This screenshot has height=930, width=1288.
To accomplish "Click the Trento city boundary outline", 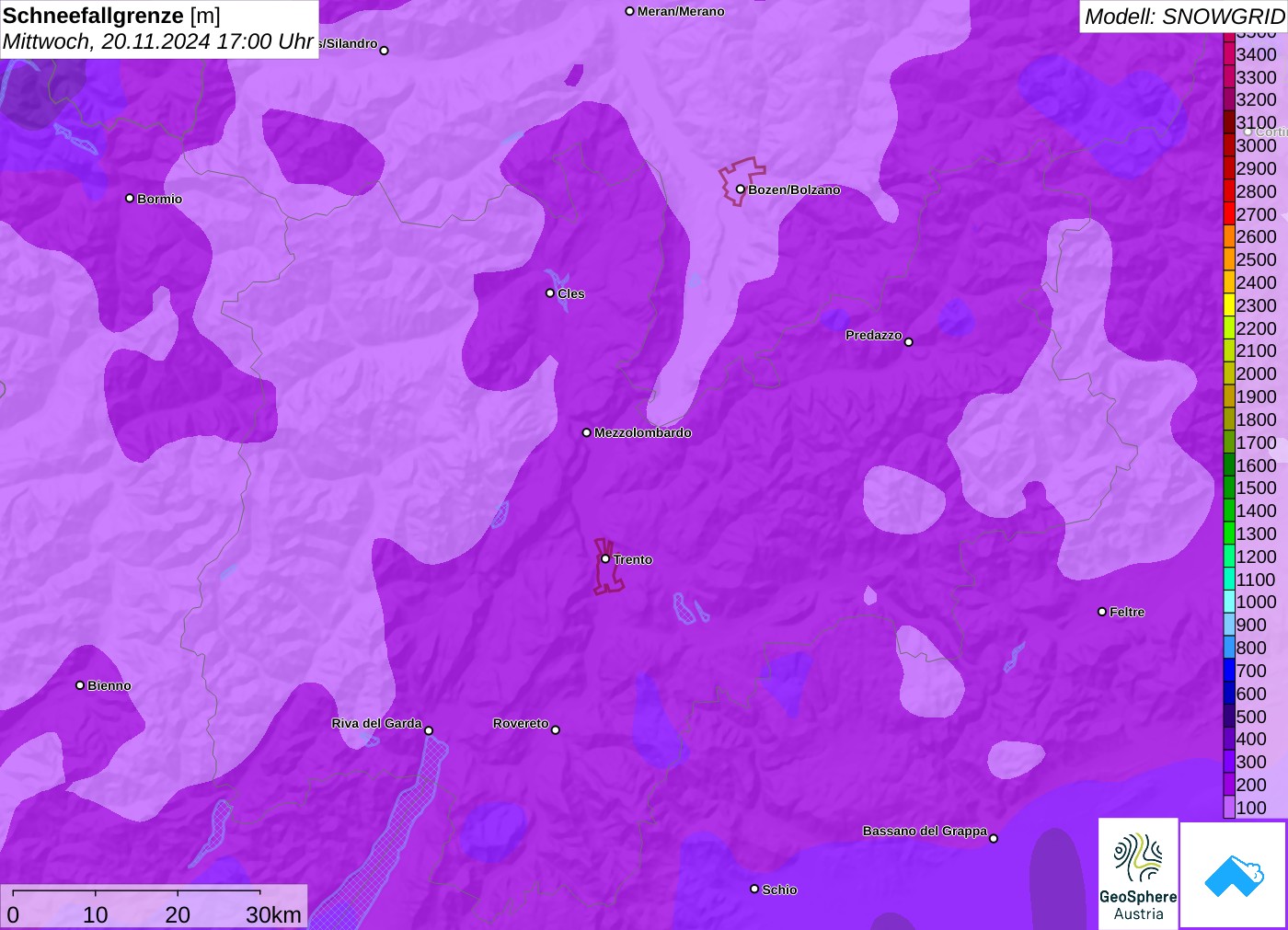I will [608, 567].
